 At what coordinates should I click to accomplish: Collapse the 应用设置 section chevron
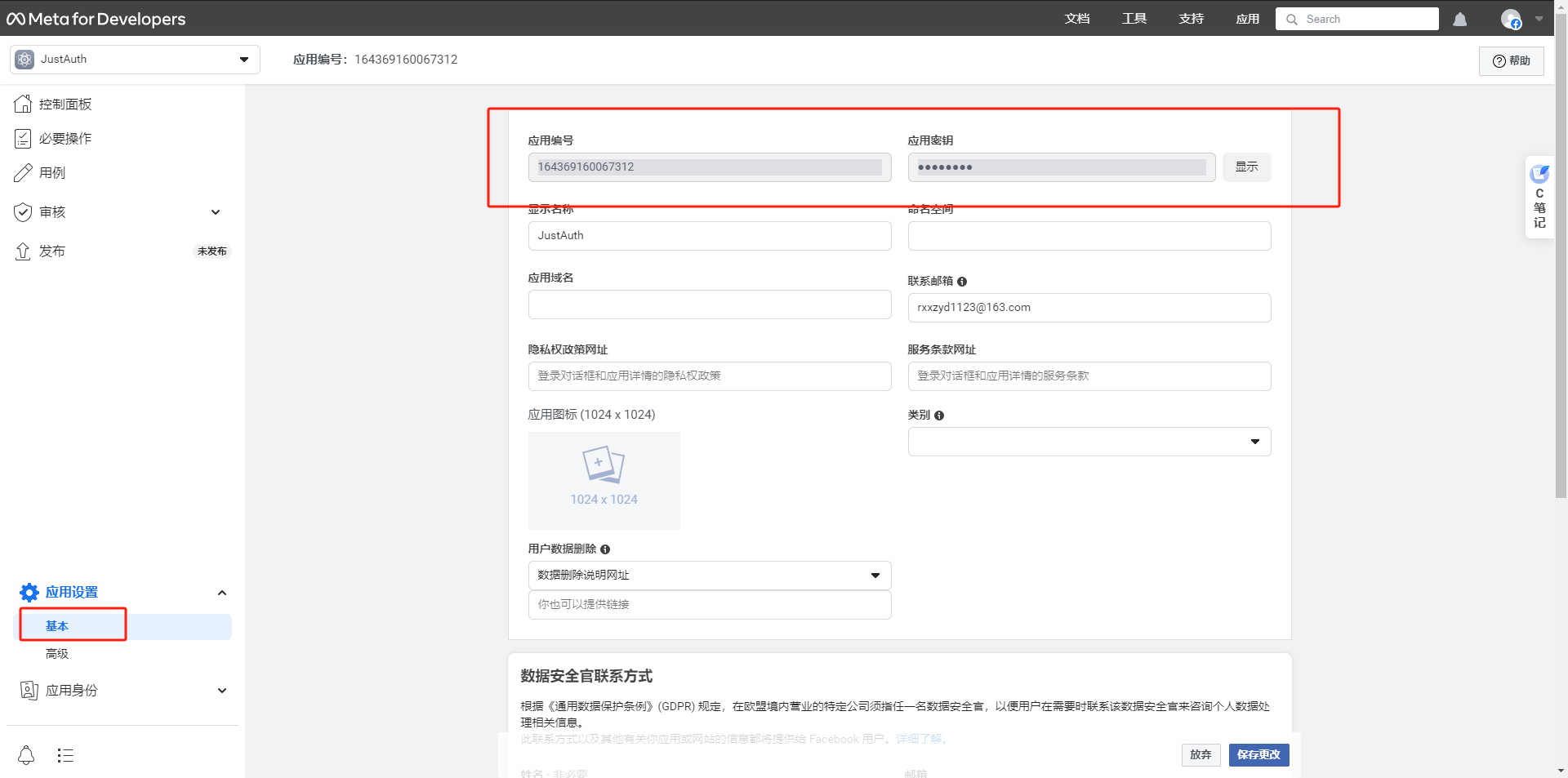[x=222, y=593]
